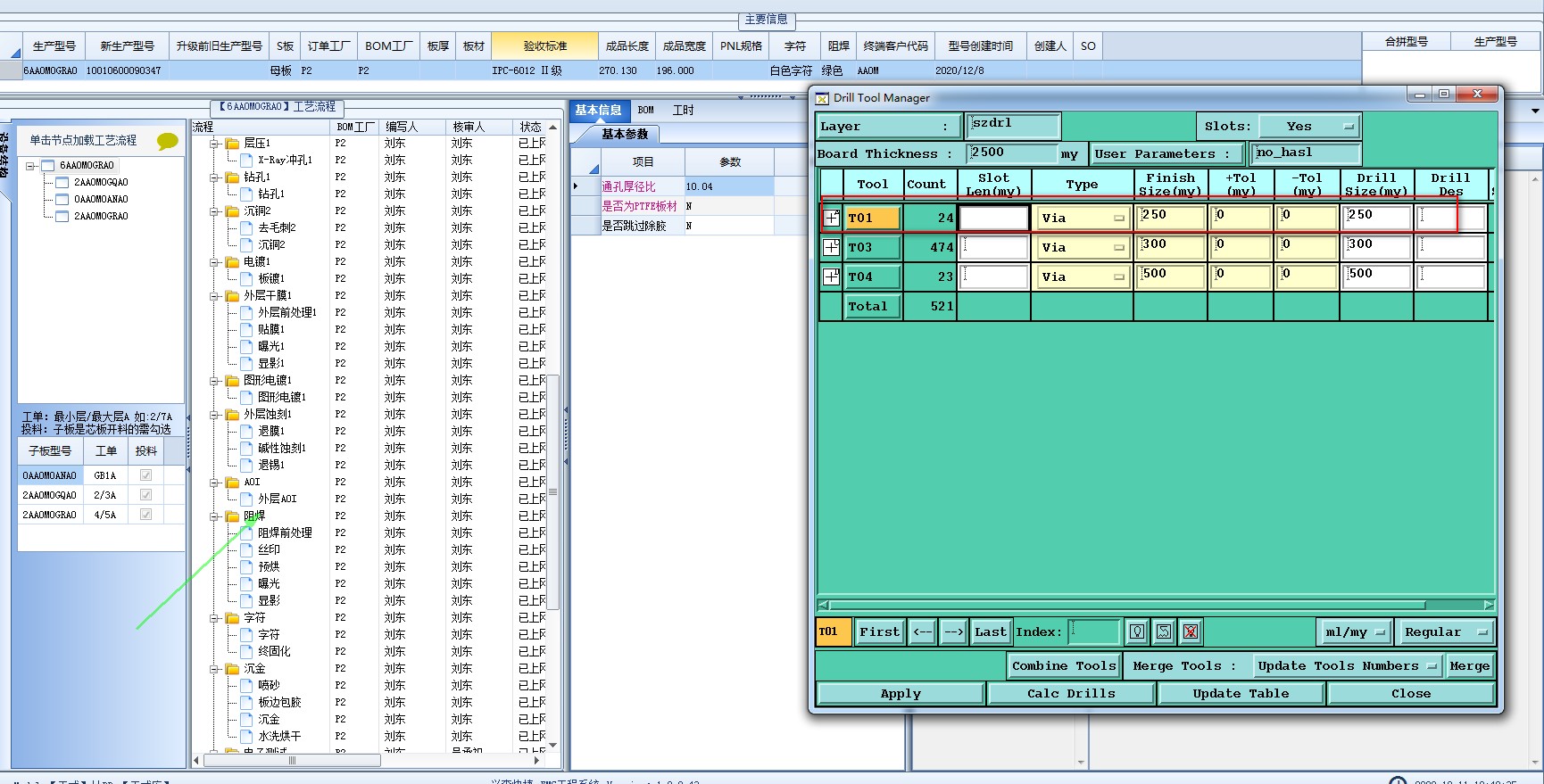Click the folder icon of 沉铜2

(233, 211)
